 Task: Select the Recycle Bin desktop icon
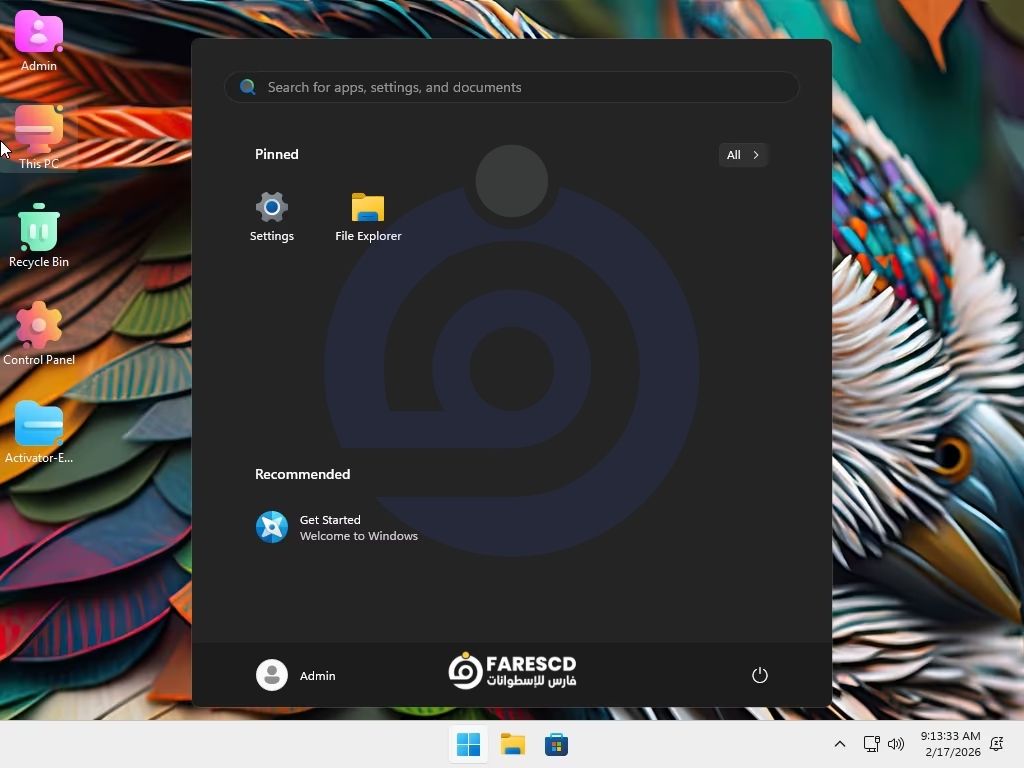[39, 236]
